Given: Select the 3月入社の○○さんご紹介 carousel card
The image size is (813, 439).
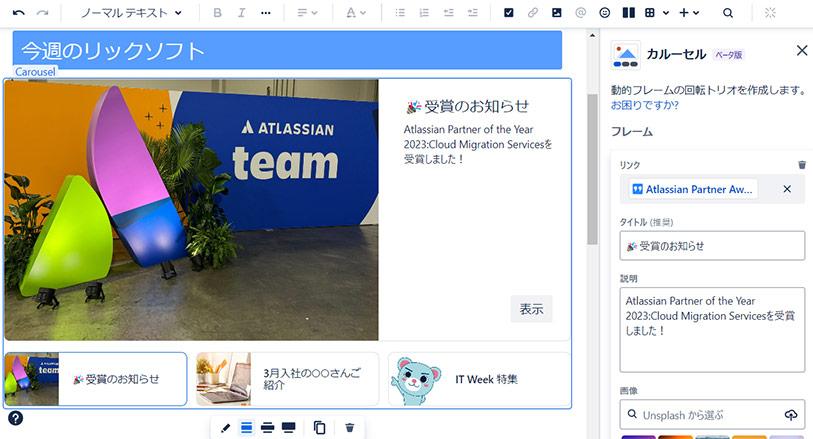Looking at the screenshot, I should click(x=287, y=379).
